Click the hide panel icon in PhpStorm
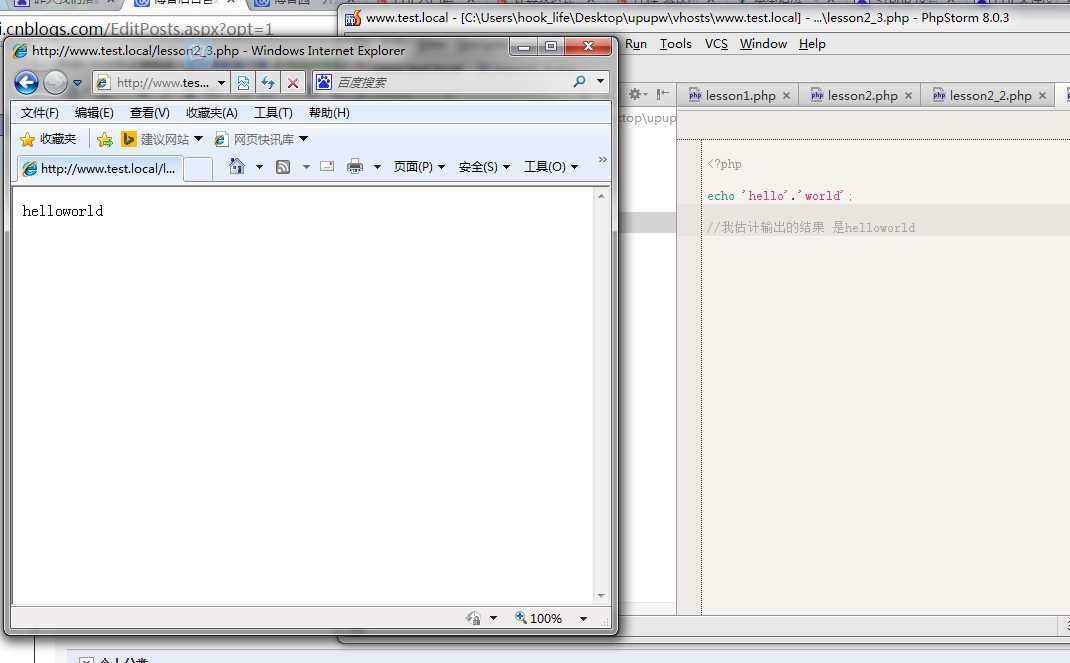Screen dimensions: 1070x663 point(662,94)
